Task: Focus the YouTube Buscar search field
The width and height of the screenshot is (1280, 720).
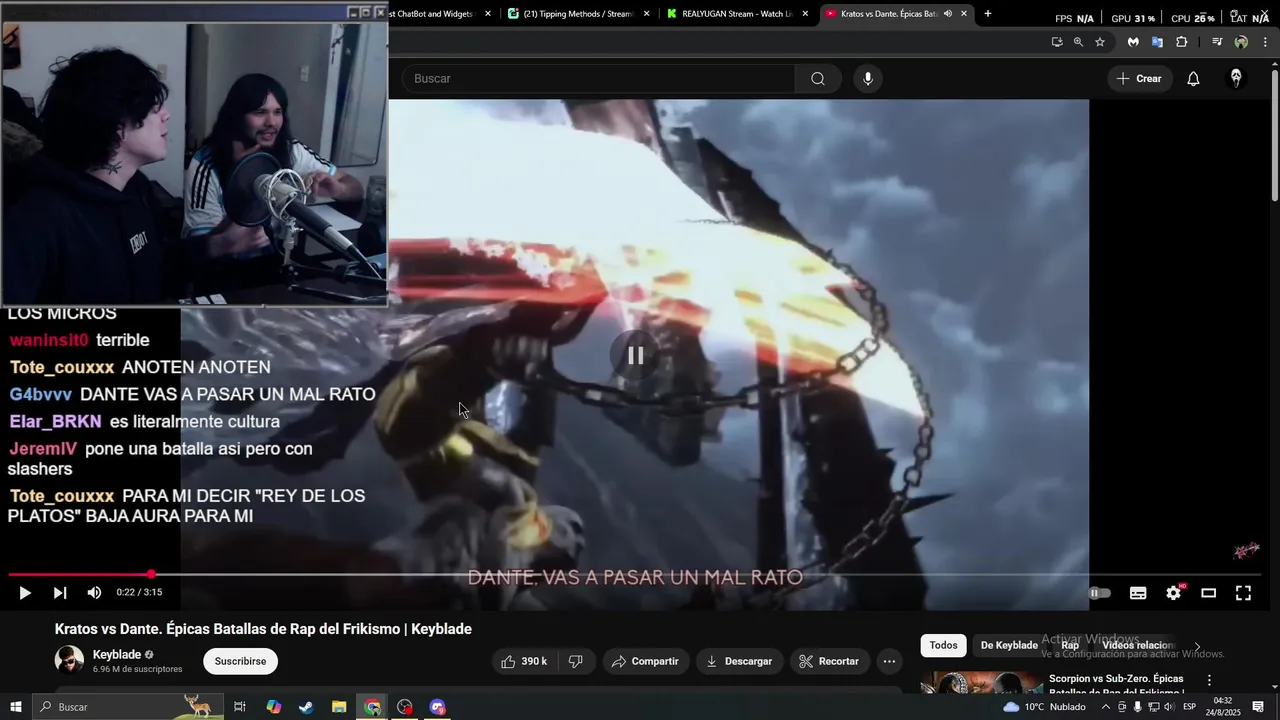Action: (598, 79)
